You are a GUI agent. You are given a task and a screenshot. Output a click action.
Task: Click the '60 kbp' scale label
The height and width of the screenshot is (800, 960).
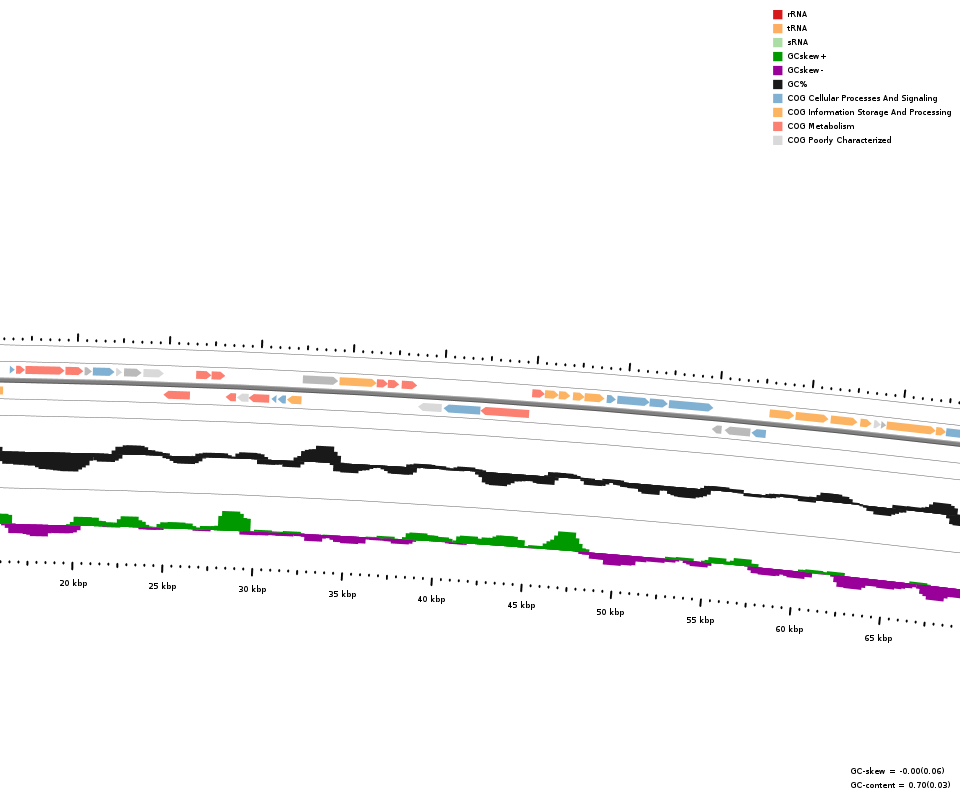pyautogui.click(x=789, y=629)
